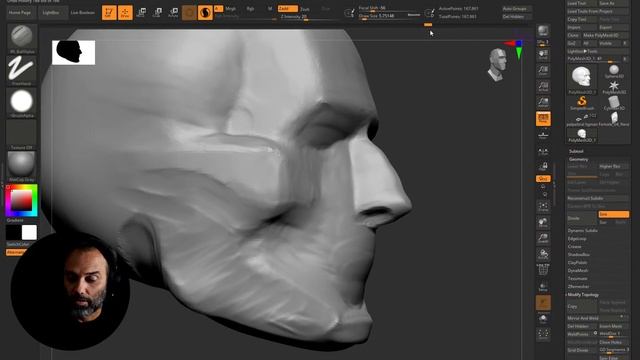Switch to Move transform mode in top shelf
This screenshot has height=360, width=640.
(x=141, y=13)
